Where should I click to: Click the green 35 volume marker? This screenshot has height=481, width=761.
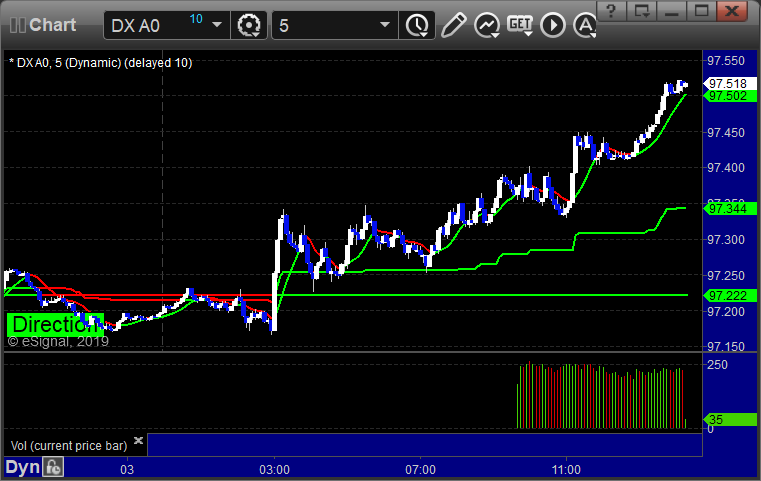point(730,419)
